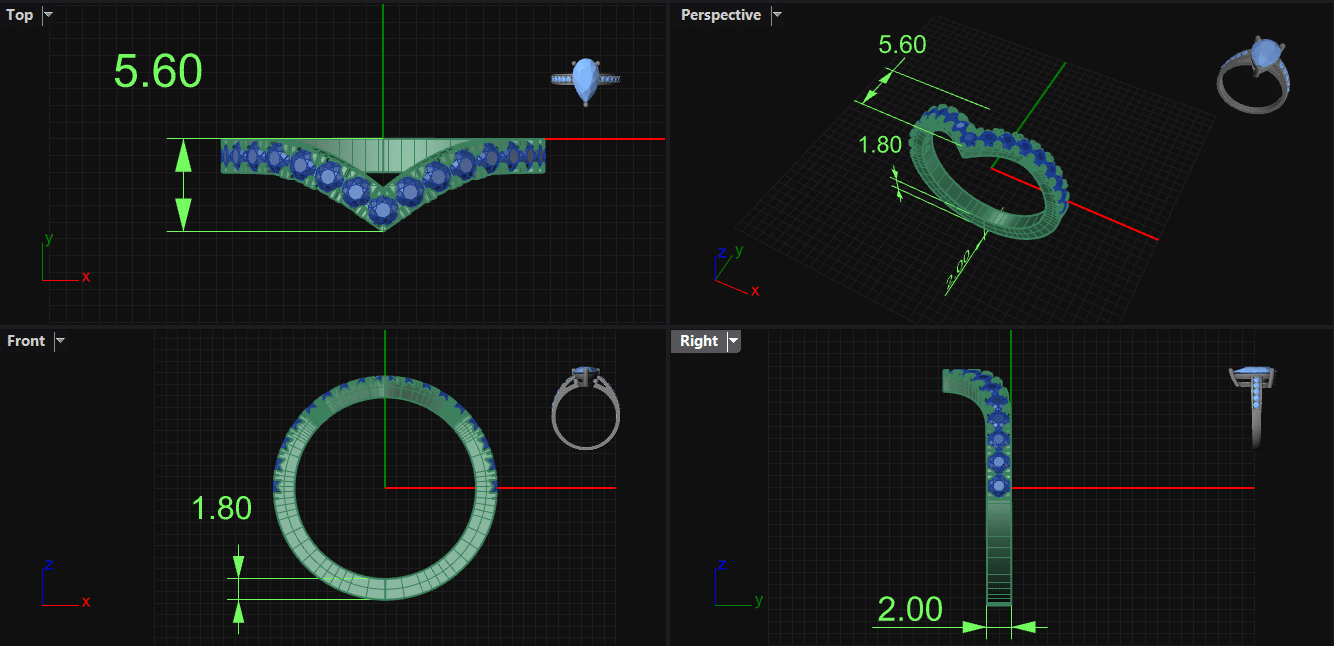Open the Perspective viewport dropdown arrow
Image resolution: width=1334 pixels, height=646 pixels.
tap(777, 15)
